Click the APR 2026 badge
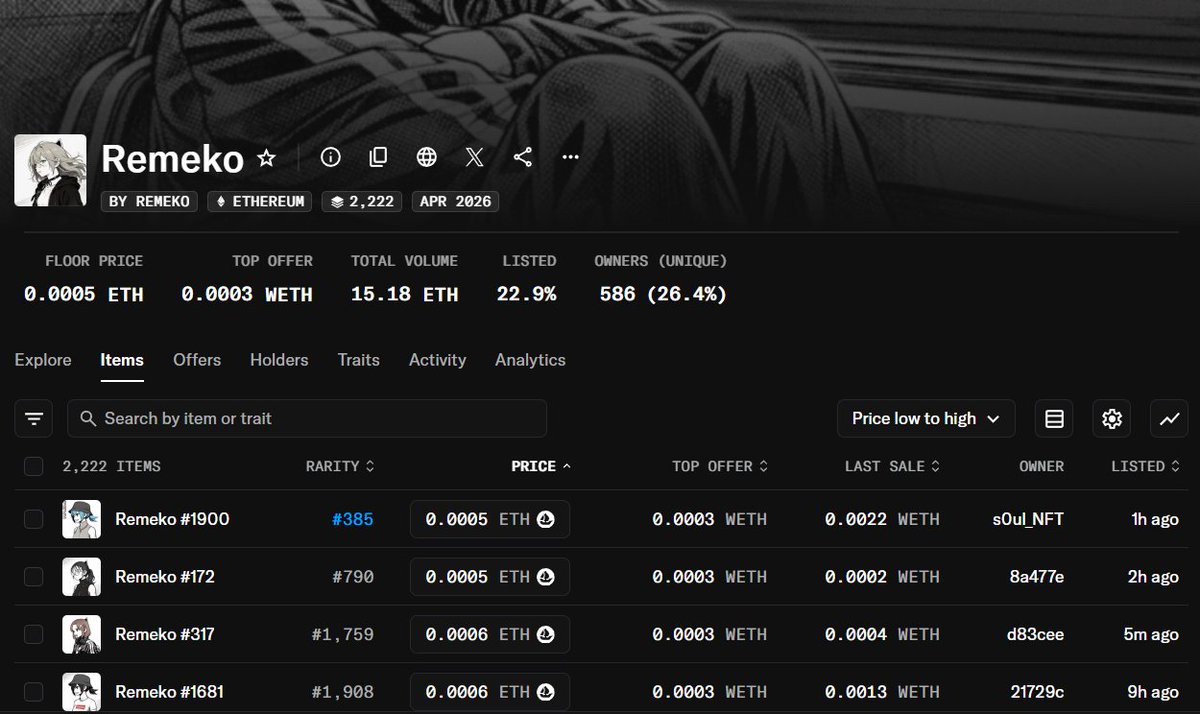1200x714 pixels. [455, 201]
